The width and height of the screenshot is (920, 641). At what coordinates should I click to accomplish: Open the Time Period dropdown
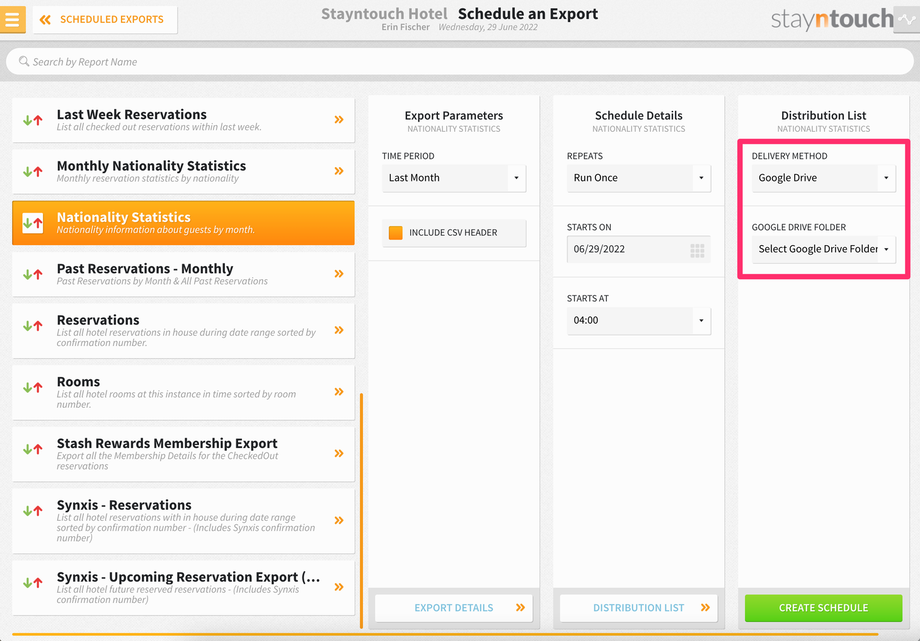click(x=454, y=178)
